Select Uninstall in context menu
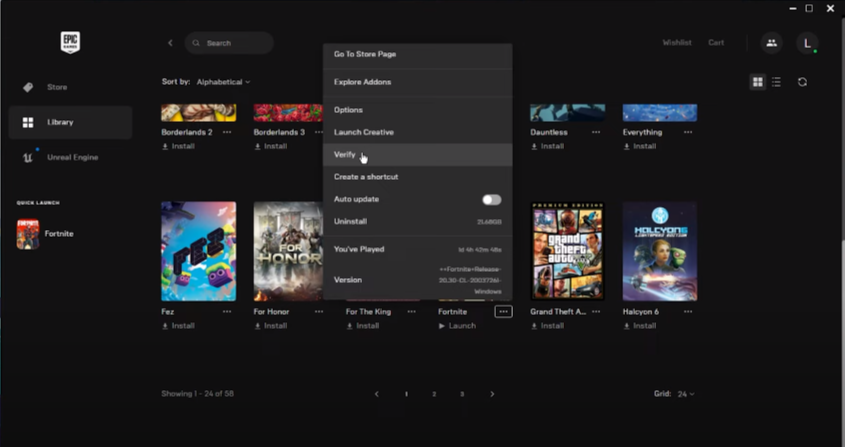 tap(418, 222)
